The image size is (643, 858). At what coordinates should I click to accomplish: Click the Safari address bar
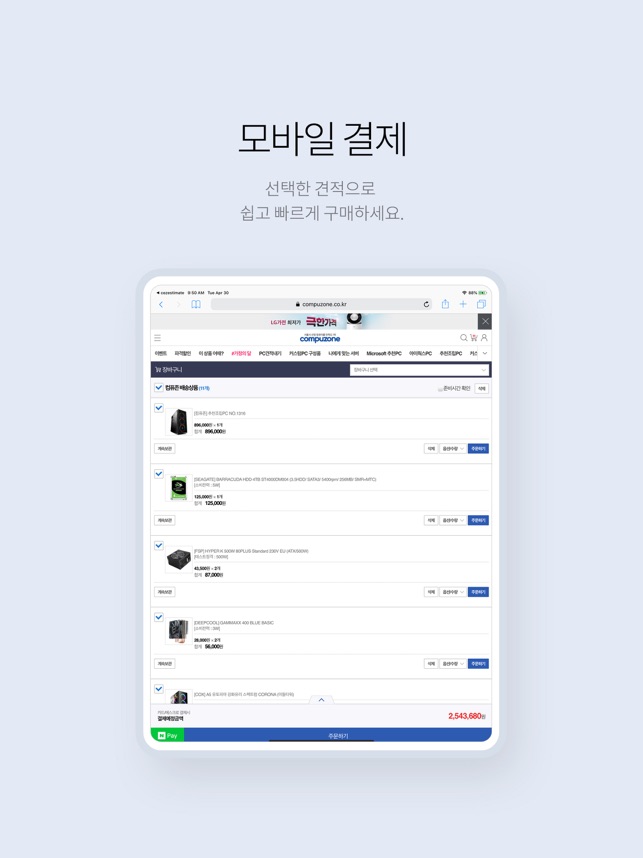pos(321,304)
